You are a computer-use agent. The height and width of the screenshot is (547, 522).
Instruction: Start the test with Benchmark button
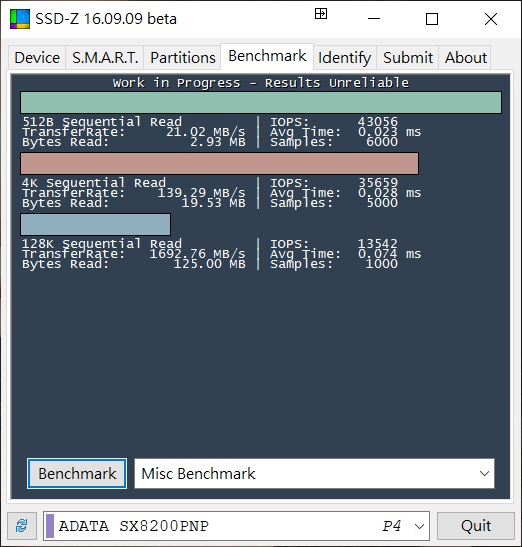click(77, 474)
